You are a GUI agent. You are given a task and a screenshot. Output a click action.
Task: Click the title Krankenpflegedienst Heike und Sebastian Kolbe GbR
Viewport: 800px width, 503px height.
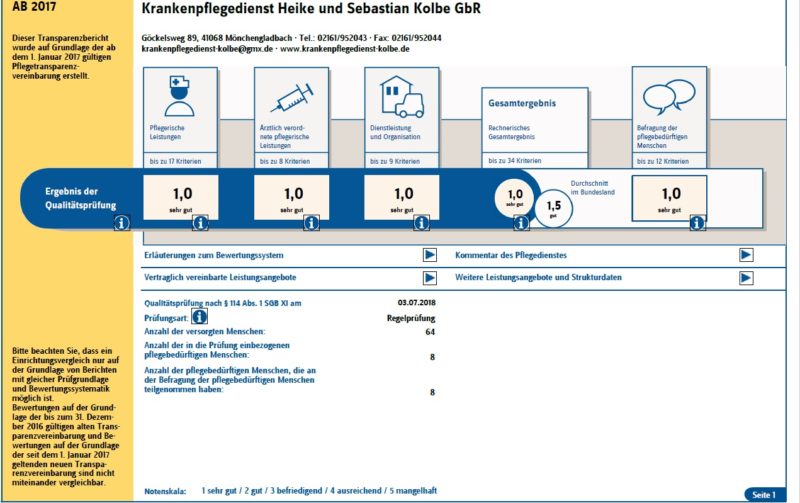311,9
